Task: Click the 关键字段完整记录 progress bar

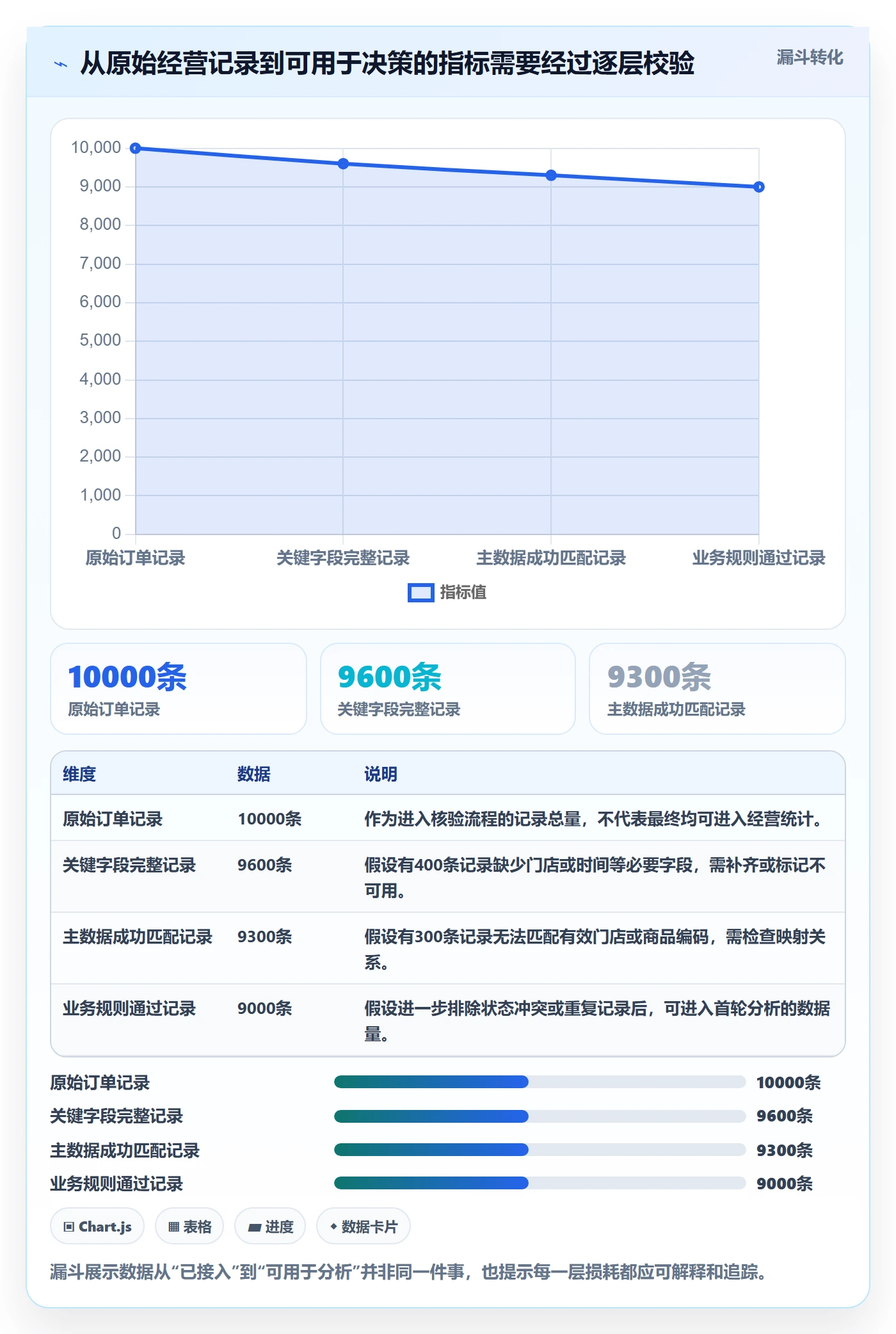Action: [x=540, y=1116]
